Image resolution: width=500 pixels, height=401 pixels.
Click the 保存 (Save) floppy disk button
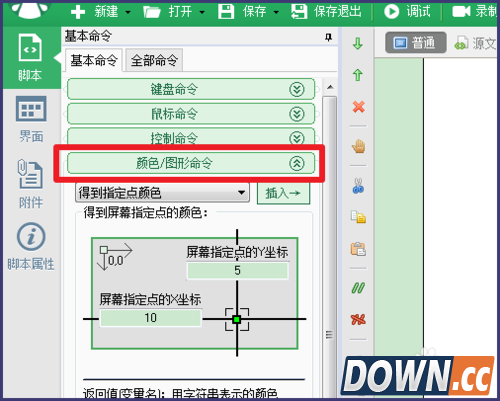coord(242,11)
